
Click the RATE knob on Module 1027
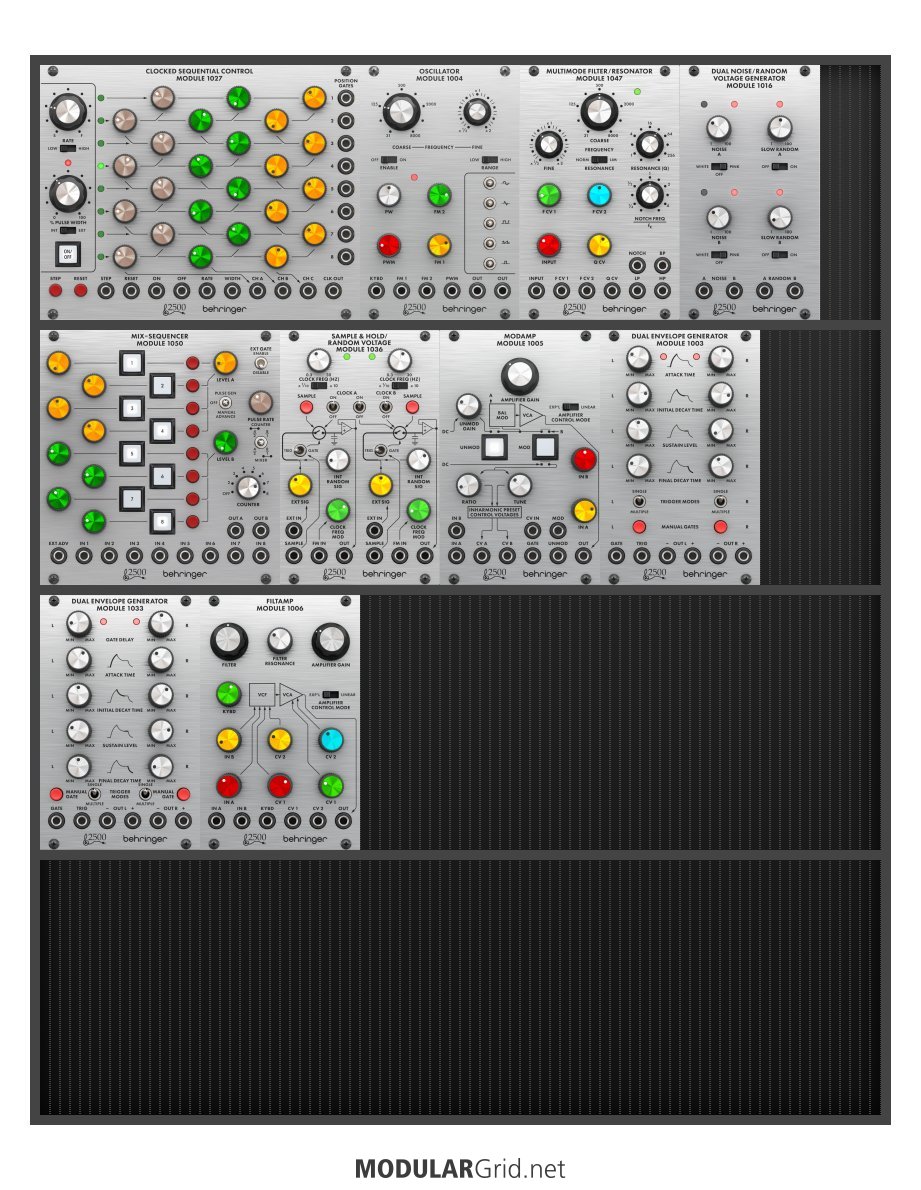tap(68, 112)
